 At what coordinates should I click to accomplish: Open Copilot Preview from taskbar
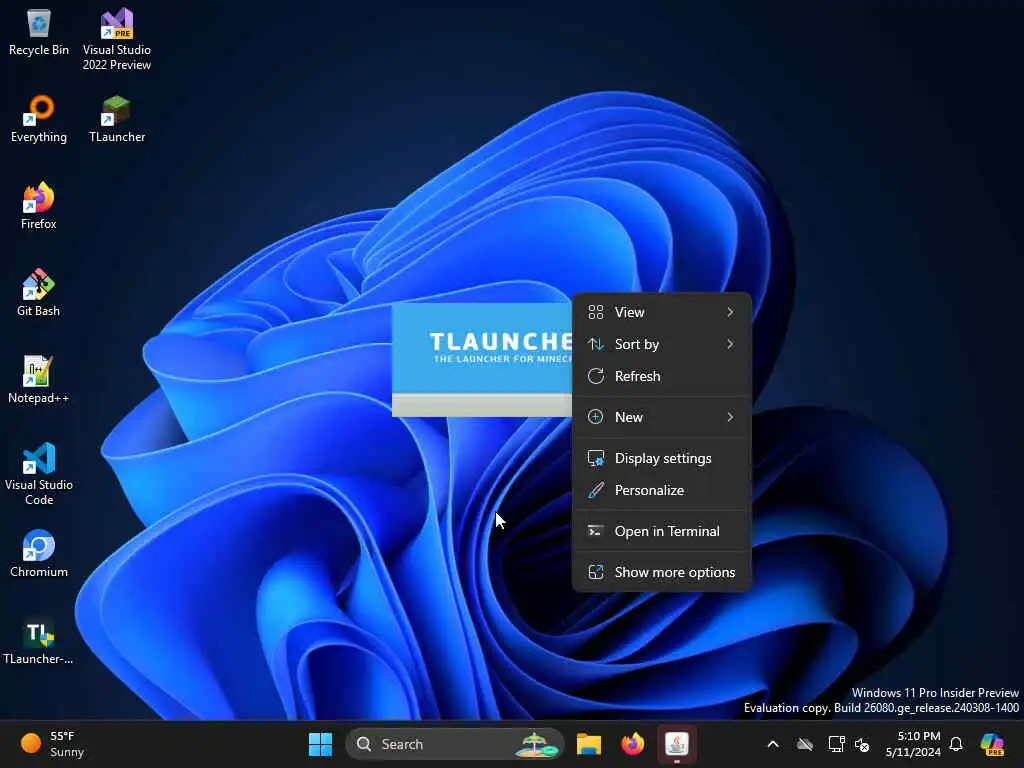[993, 744]
